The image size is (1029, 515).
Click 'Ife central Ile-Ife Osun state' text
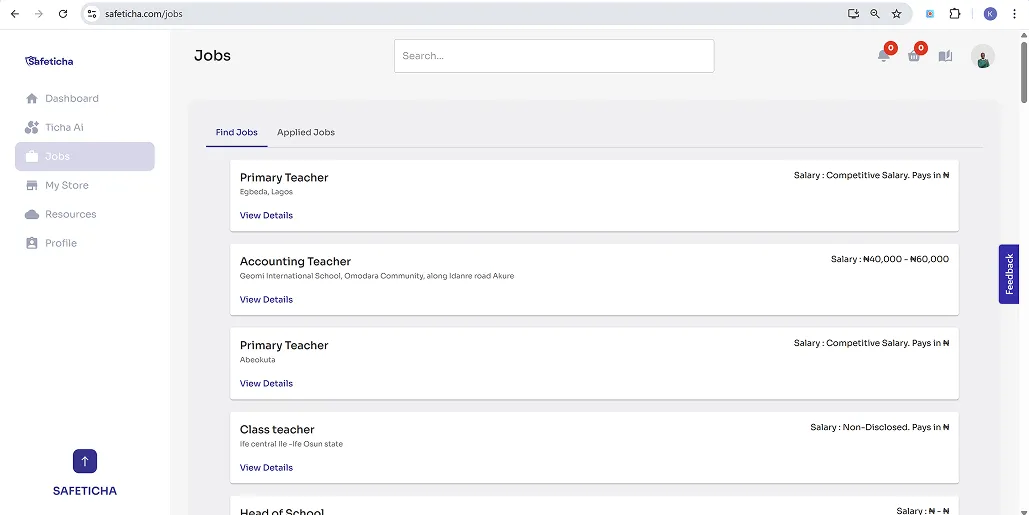point(291,443)
